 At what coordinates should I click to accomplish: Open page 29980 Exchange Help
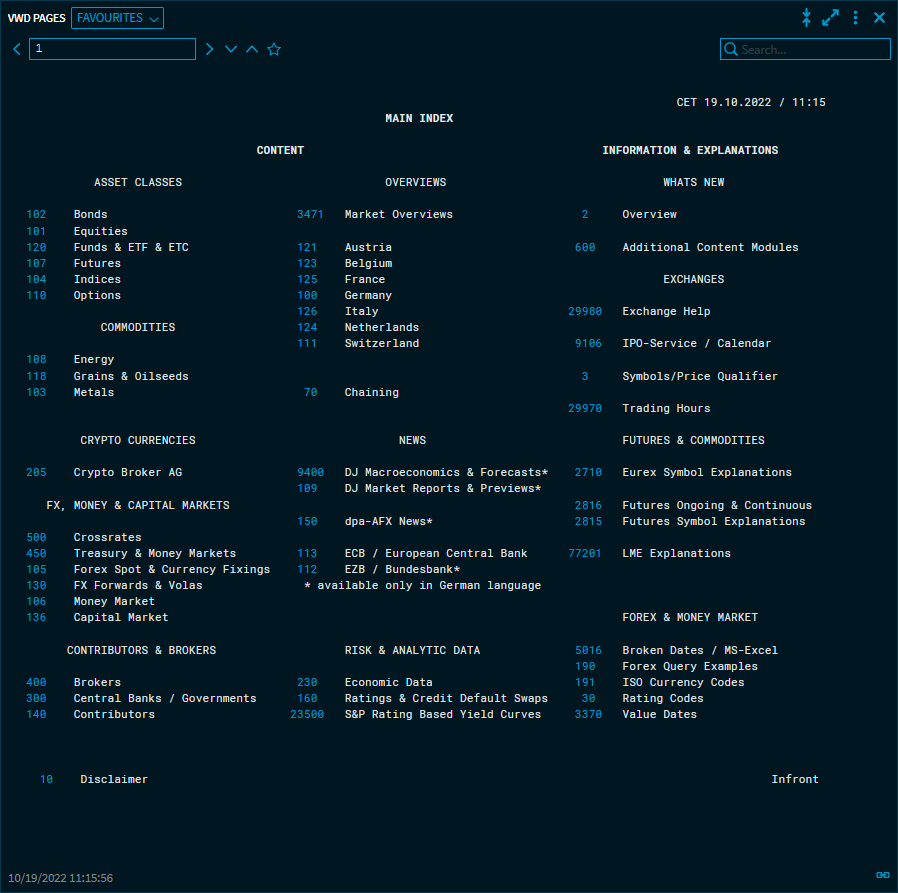click(x=585, y=311)
